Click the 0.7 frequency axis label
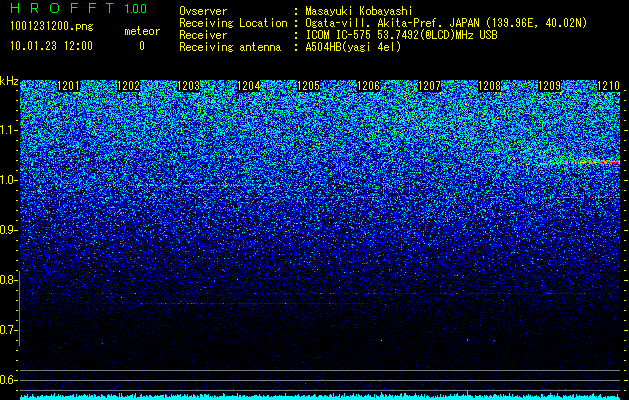The height and width of the screenshot is (400, 629). tap(8, 330)
